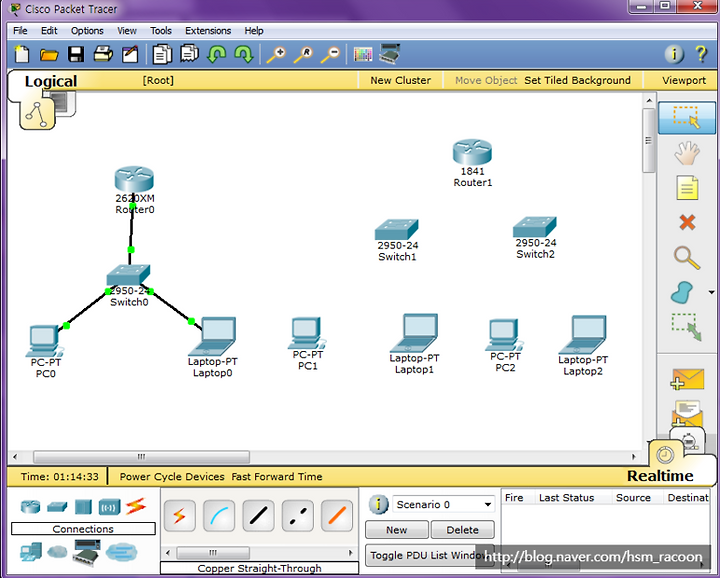Pick the Draw Polygon shape tool

(x=682, y=292)
